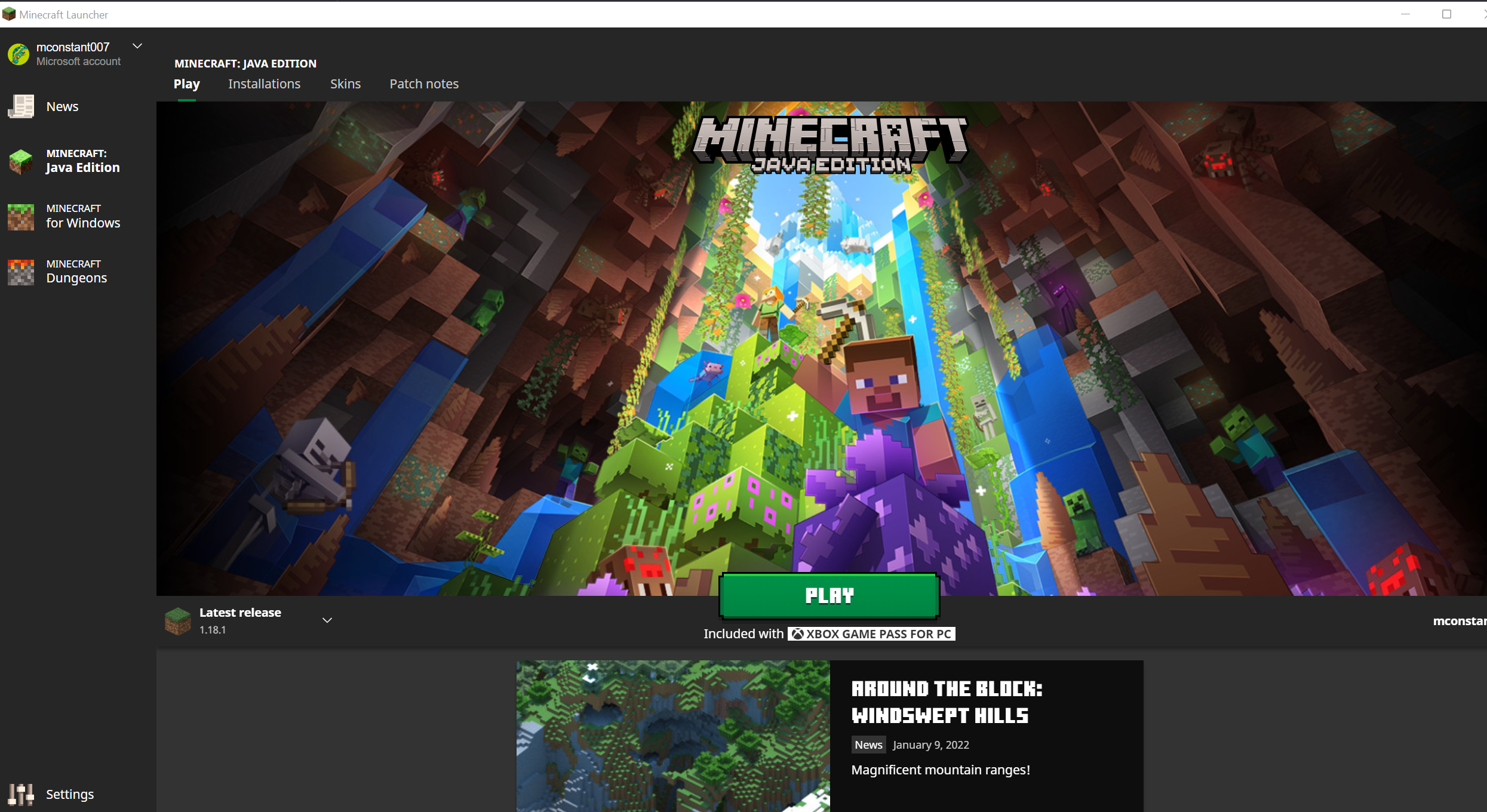Maximize the Minecraft Launcher window
This screenshot has height=812, width=1487.
(x=1446, y=14)
